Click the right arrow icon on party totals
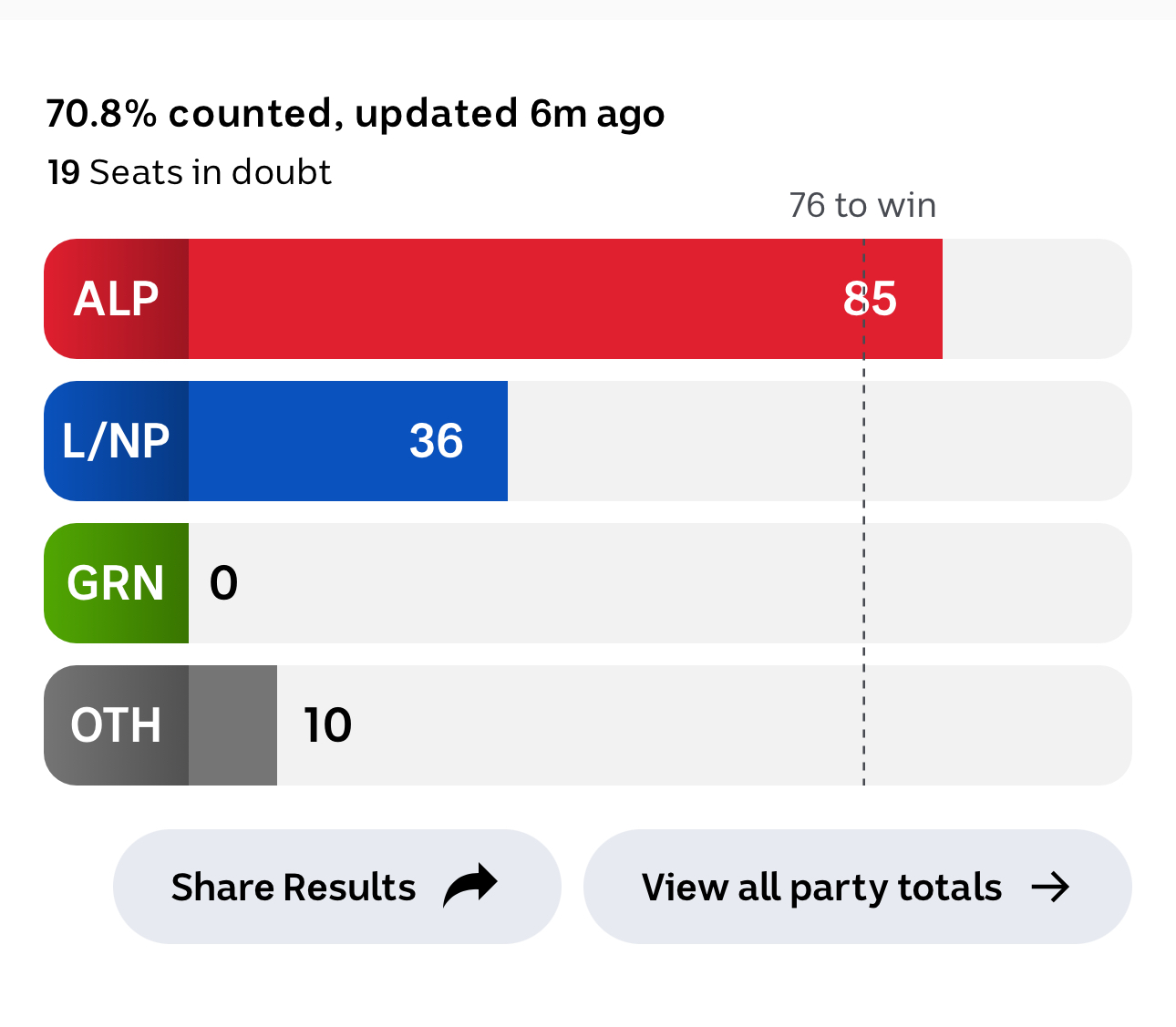Viewport: 1176px width, 1027px height. pos(1050,887)
